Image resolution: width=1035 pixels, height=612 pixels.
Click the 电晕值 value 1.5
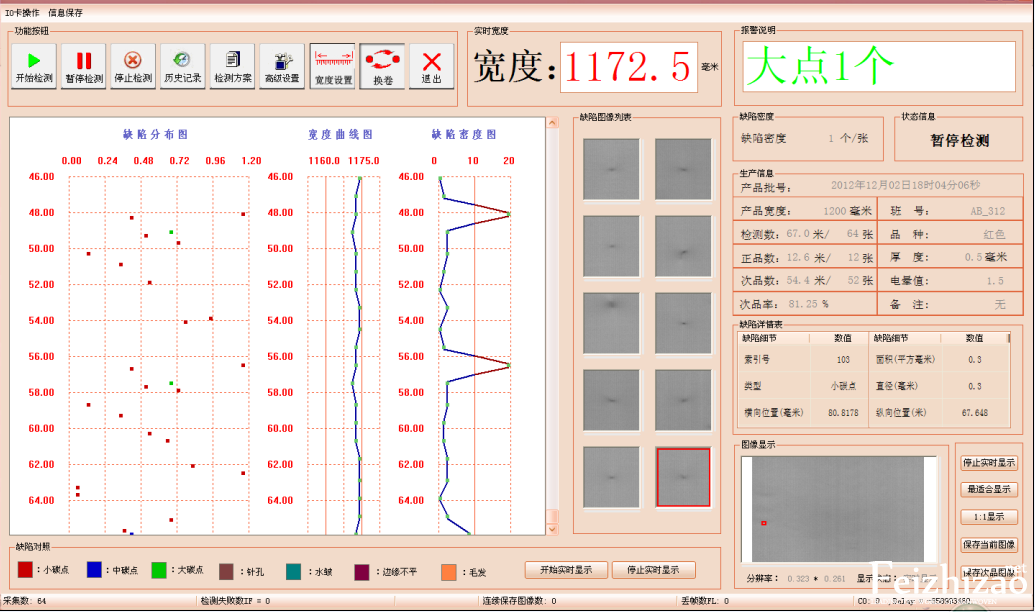pyautogui.click(x=995, y=281)
